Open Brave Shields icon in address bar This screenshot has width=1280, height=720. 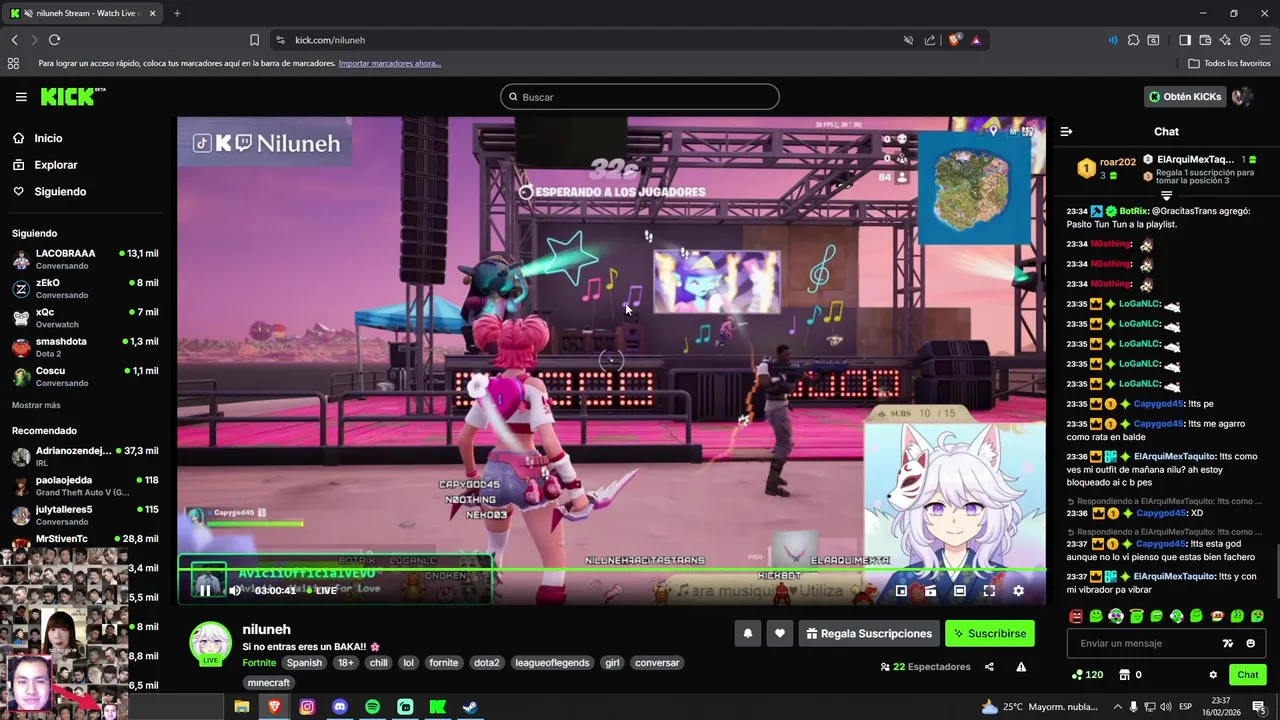click(x=955, y=40)
